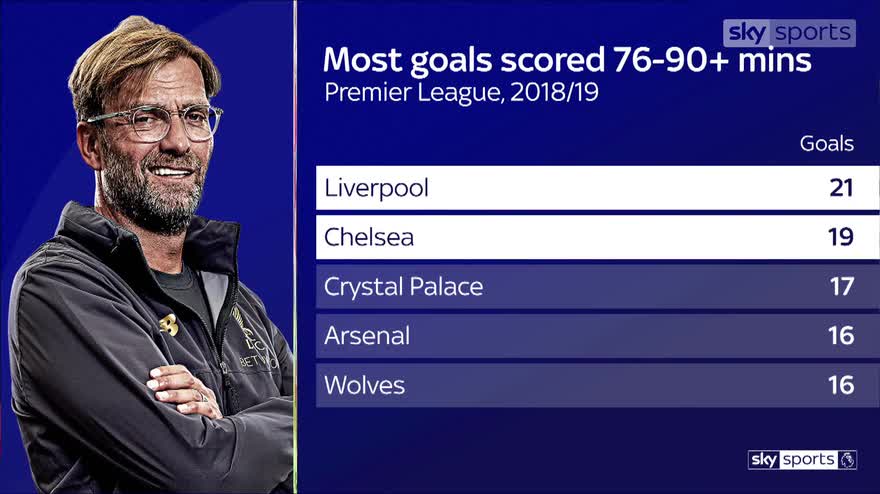Click Liverpool's goal count of 21
Image resolution: width=880 pixels, height=494 pixels.
click(840, 188)
